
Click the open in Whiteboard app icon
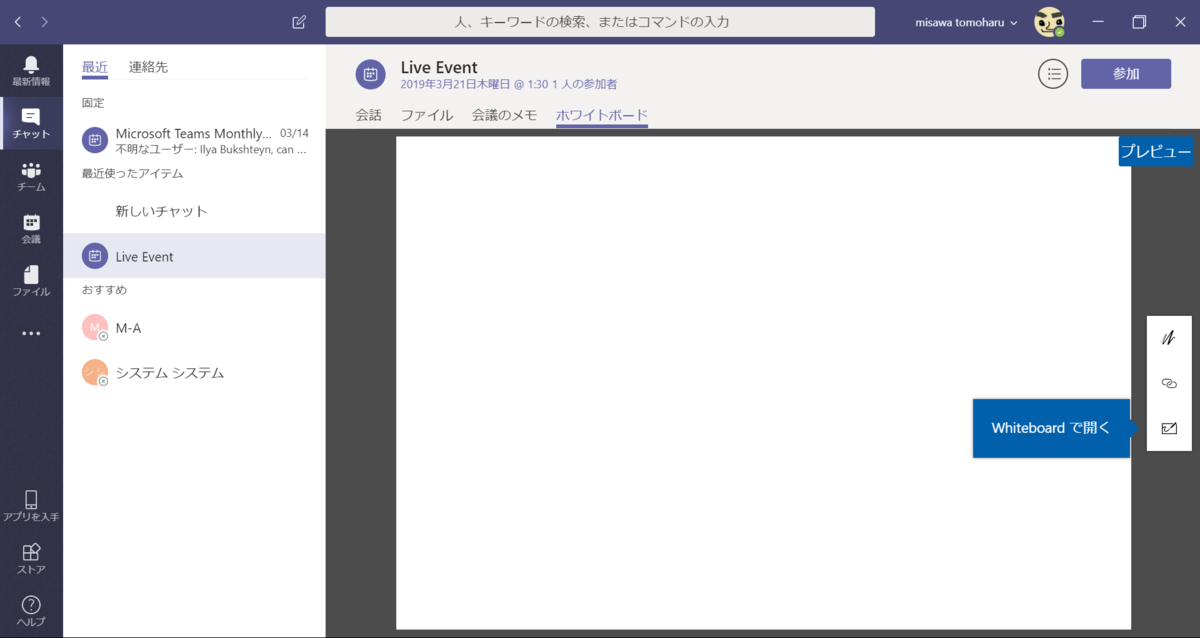coord(1169,428)
